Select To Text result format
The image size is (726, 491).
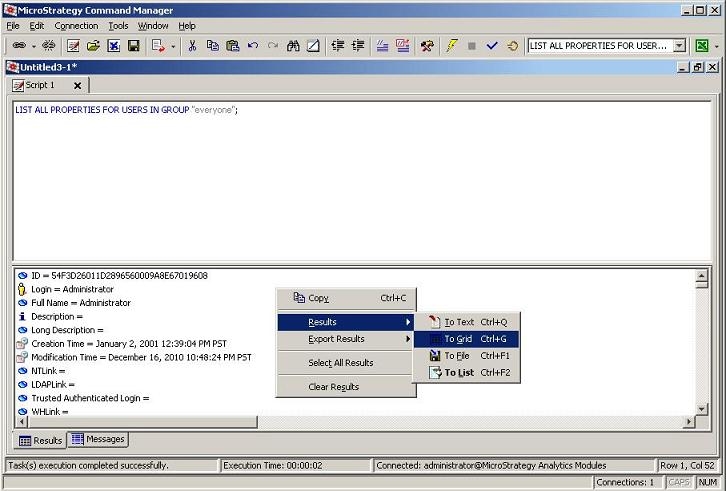coord(466,322)
